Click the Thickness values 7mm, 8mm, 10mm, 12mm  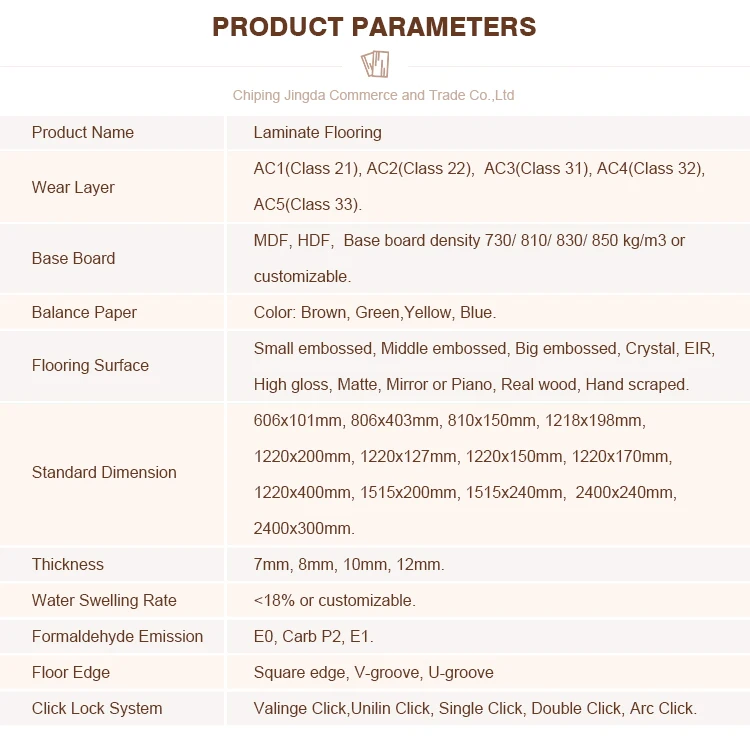pos(349,564)
